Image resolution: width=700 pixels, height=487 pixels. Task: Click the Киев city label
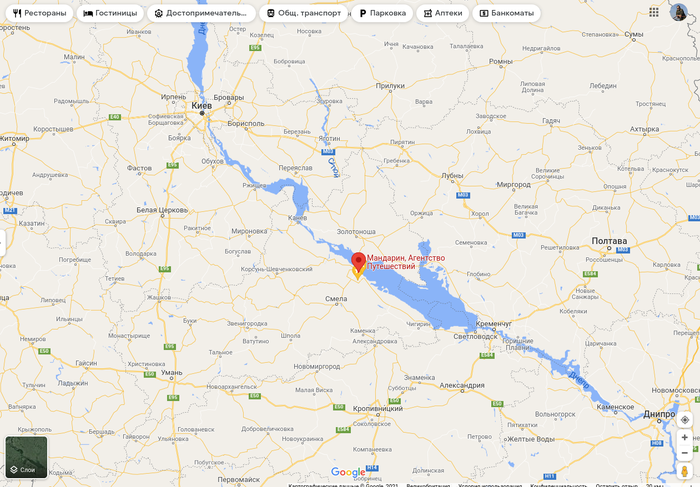(x=202, y=106)
